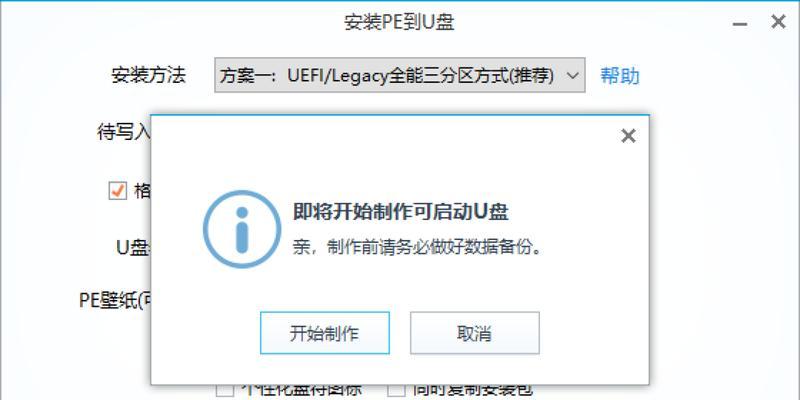Close the 安装PE到U盘 main window
The width and height of the screenshot is (800, 400).
[778, 22]
